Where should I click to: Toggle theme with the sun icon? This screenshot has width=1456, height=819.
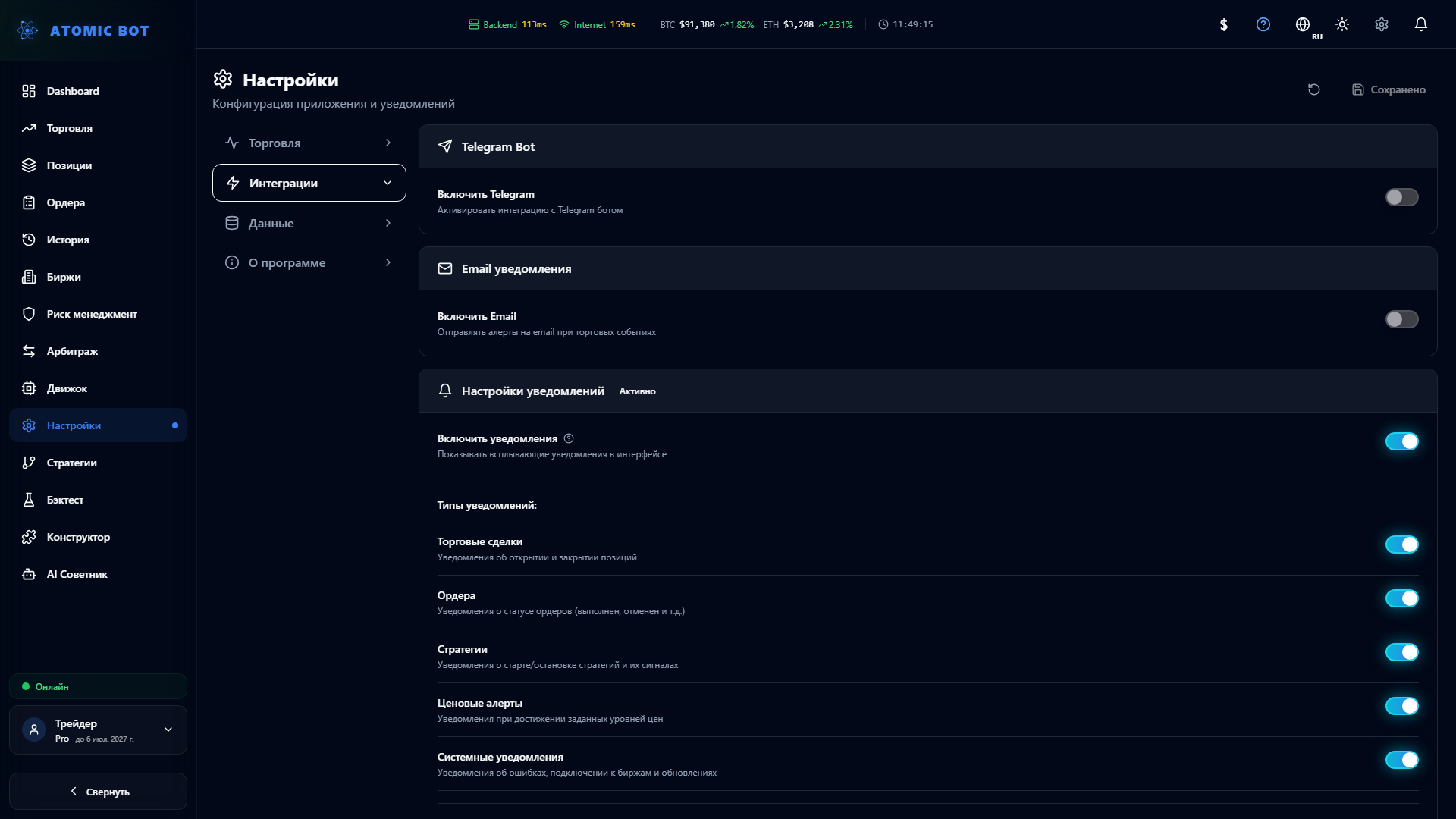[x=1342, y=24]
